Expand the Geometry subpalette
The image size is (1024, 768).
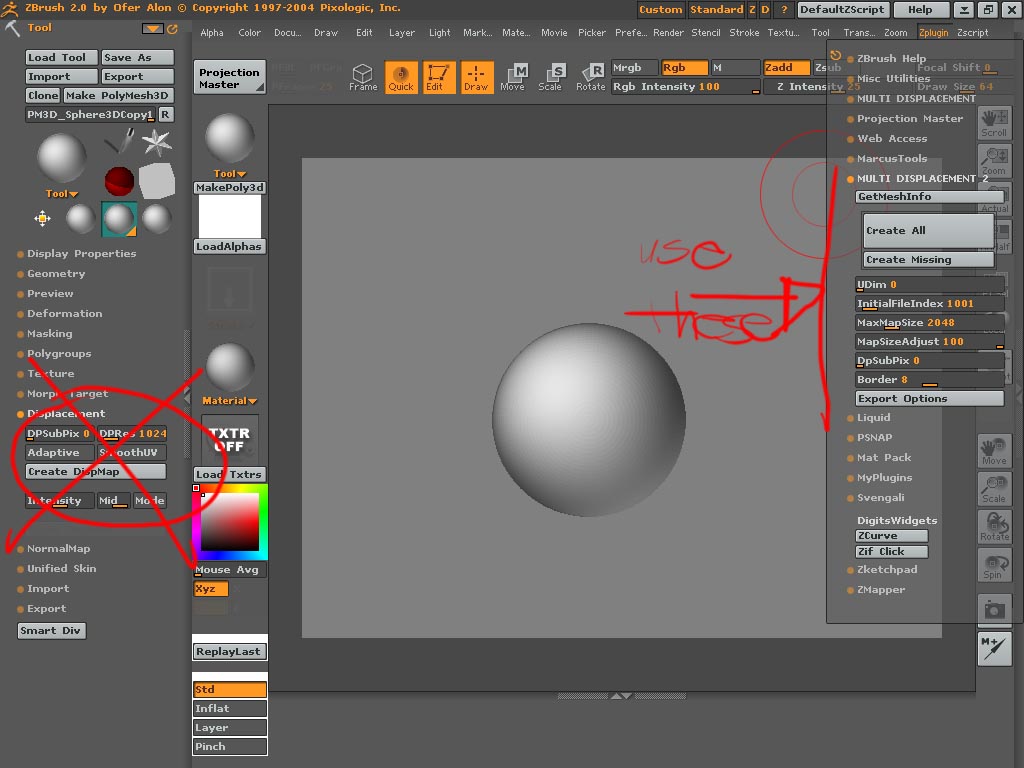click(x=56, y=274)
